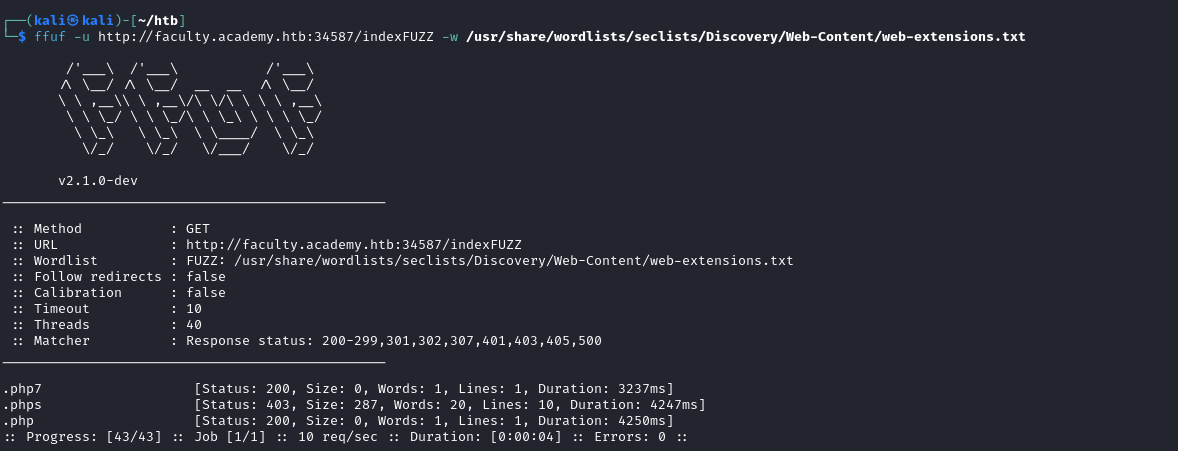Viewport: 1178px width, 451px height.
Task: Click the ffuf ASCII art logo
Action: [x=190, y=109]
